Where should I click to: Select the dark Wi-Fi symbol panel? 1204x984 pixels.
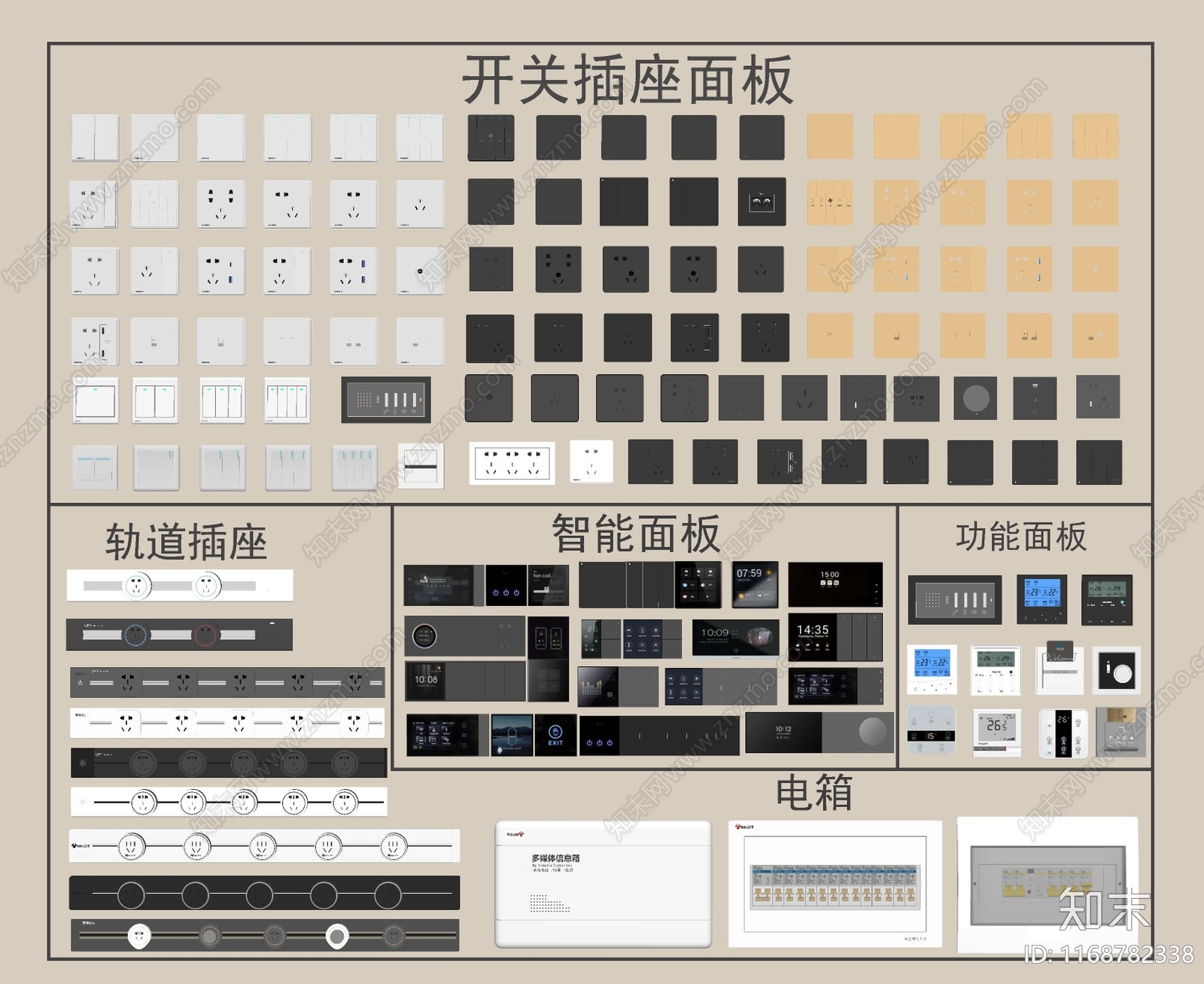(x=1035, y=398)
